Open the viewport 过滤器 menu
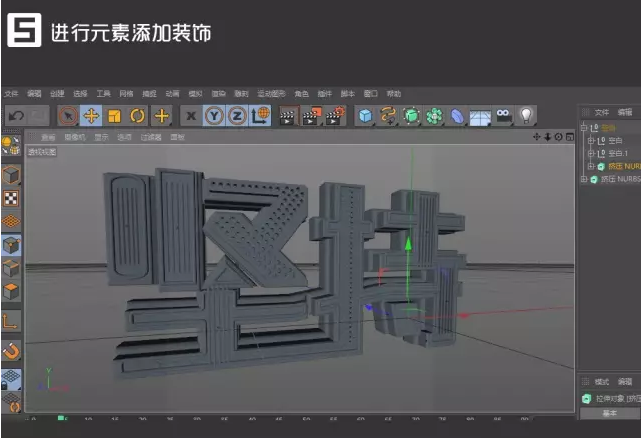Viewport: 641px width, 438px height. (151, 137)
